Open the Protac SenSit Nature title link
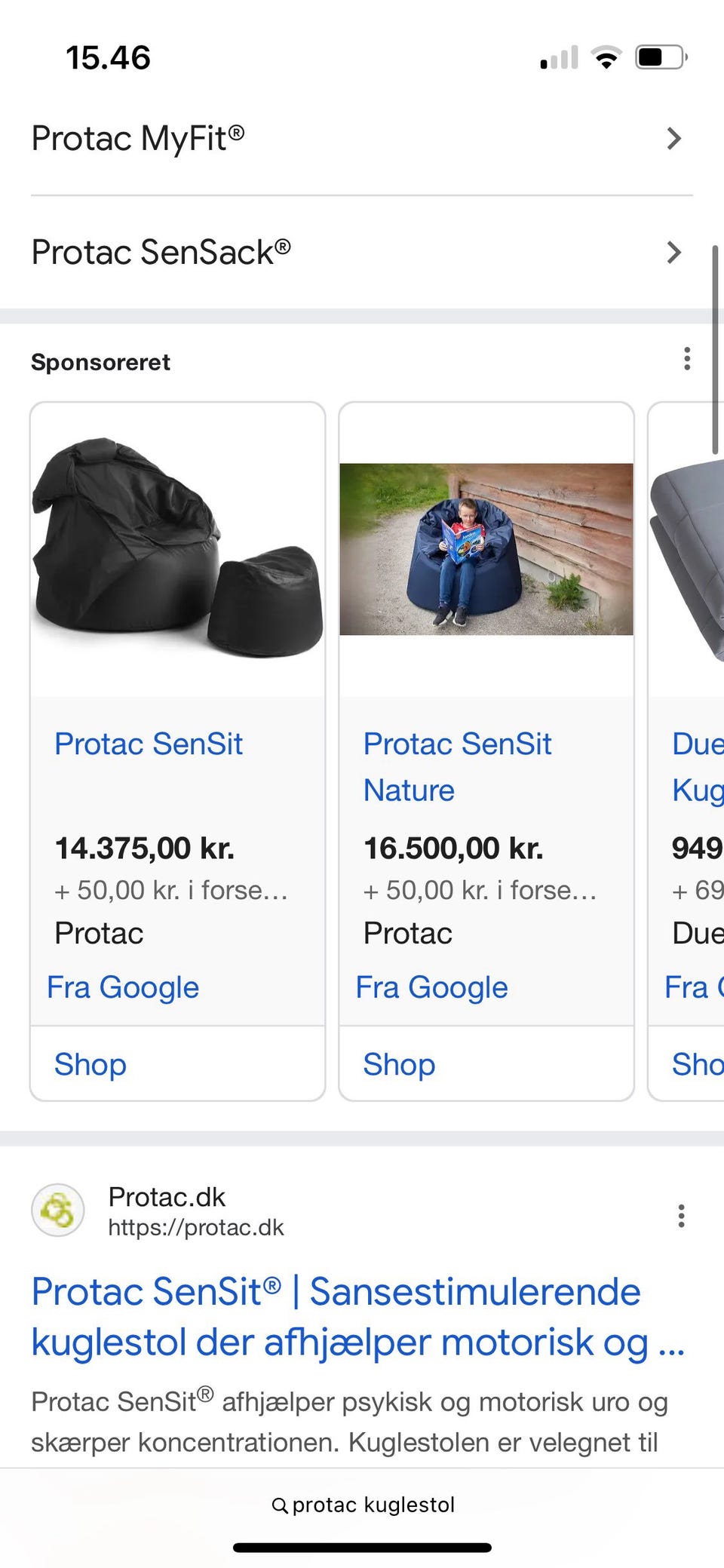The height and width of the screenshot is (1568, 724). 457,766
